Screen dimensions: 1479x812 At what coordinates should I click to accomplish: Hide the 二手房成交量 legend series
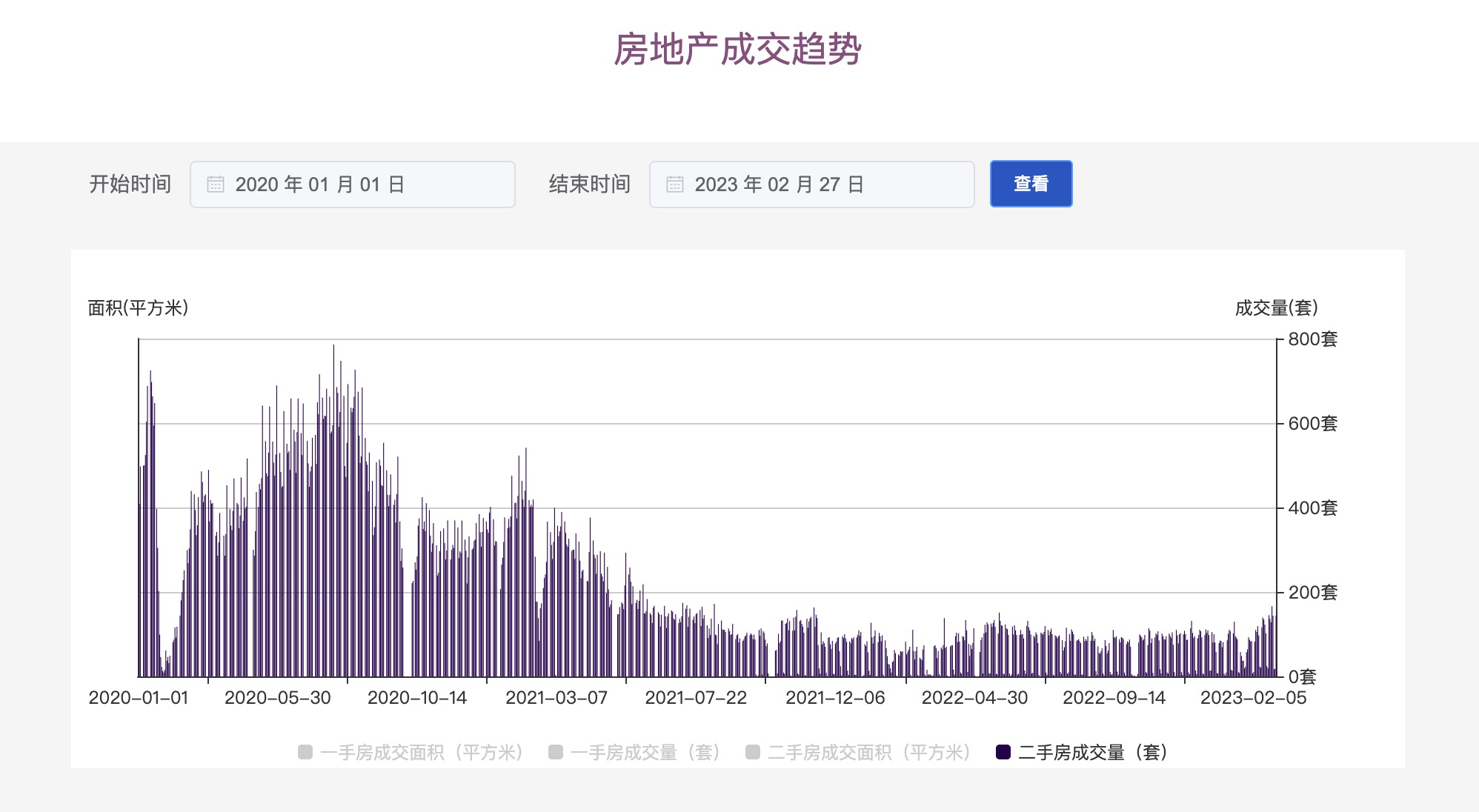[x=1093, y=753]
